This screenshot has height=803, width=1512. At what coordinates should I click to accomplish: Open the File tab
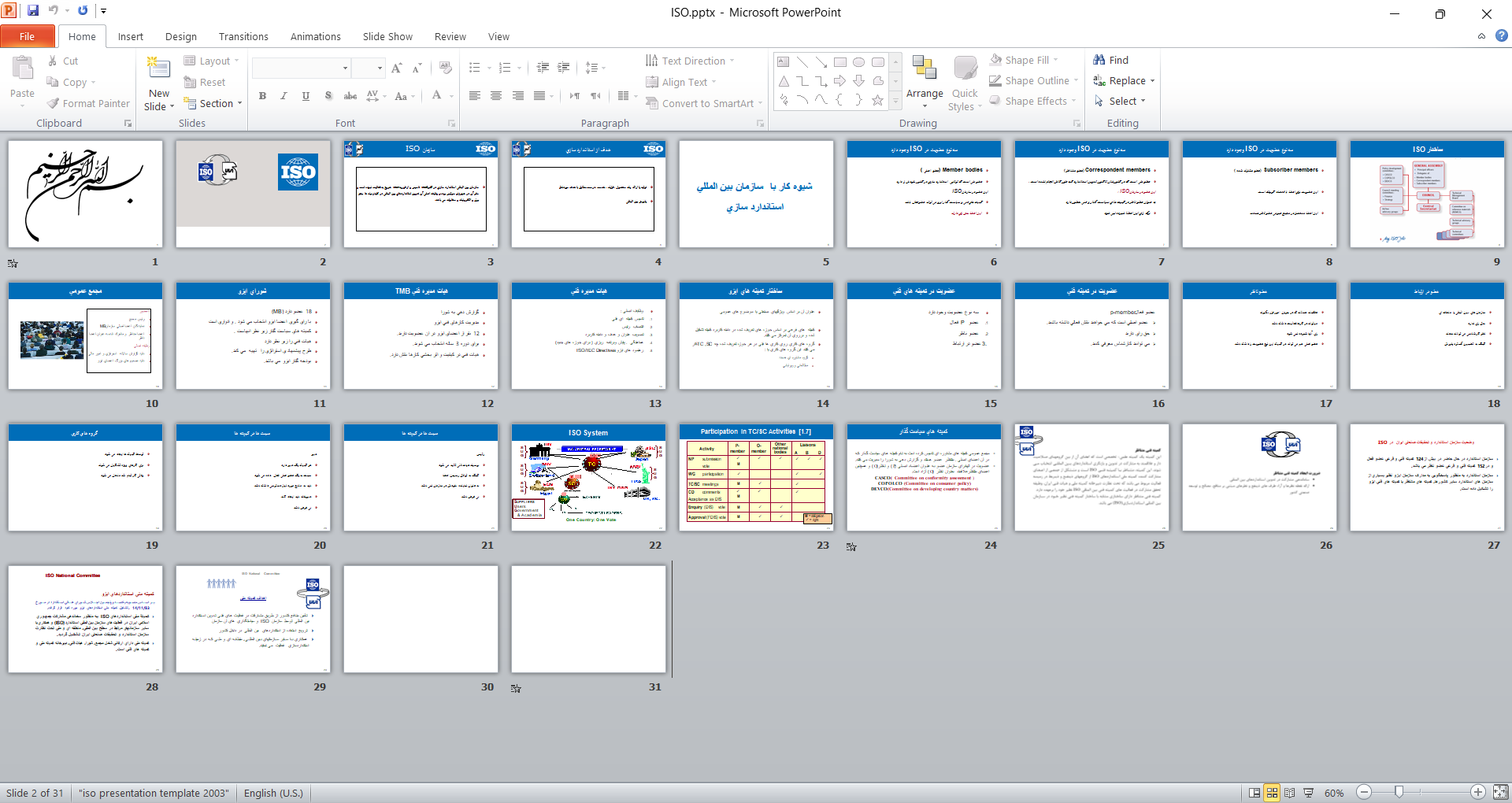(x=28, y=36)
